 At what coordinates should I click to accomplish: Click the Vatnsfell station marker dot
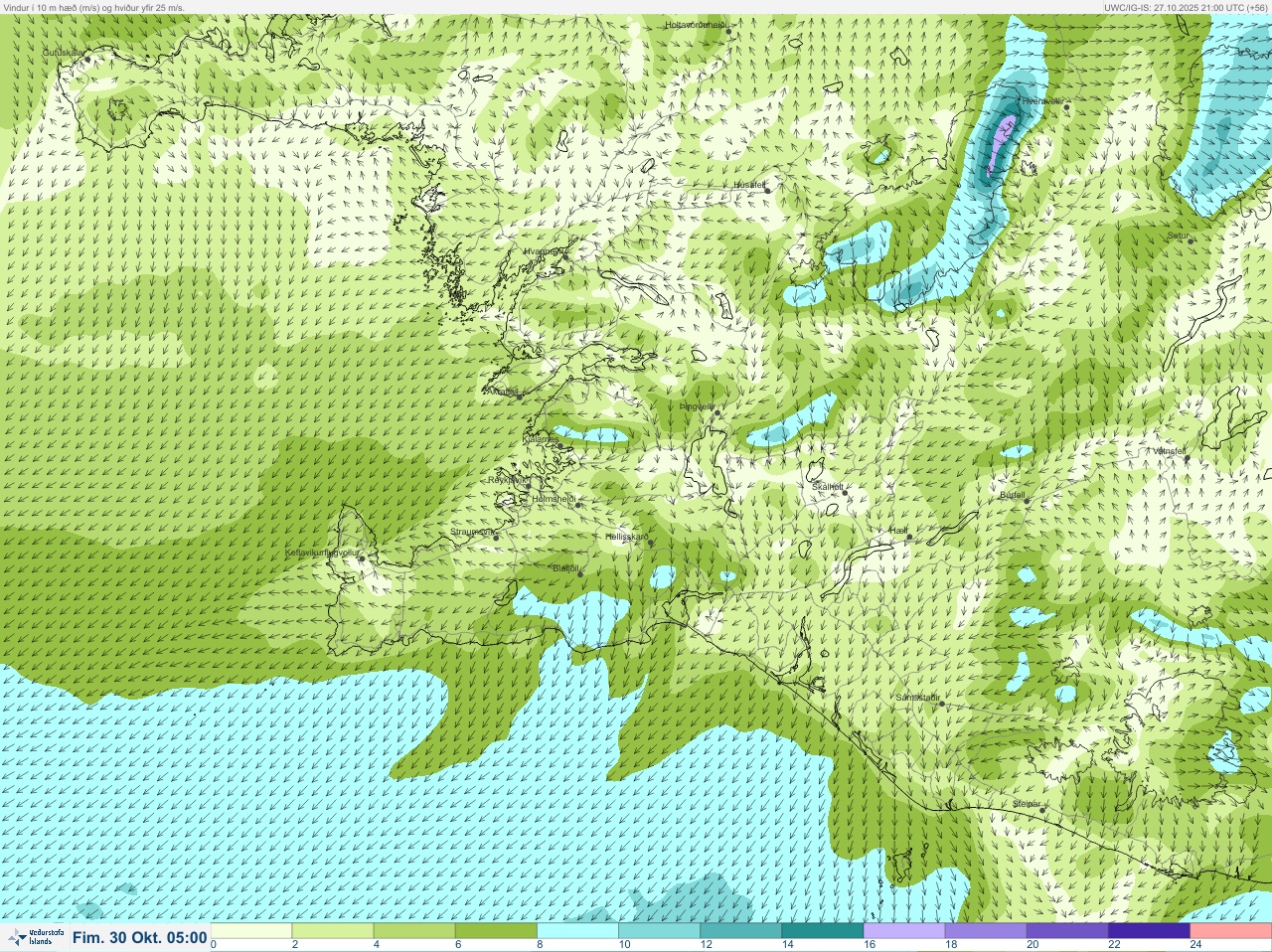tap(1187, 458)
